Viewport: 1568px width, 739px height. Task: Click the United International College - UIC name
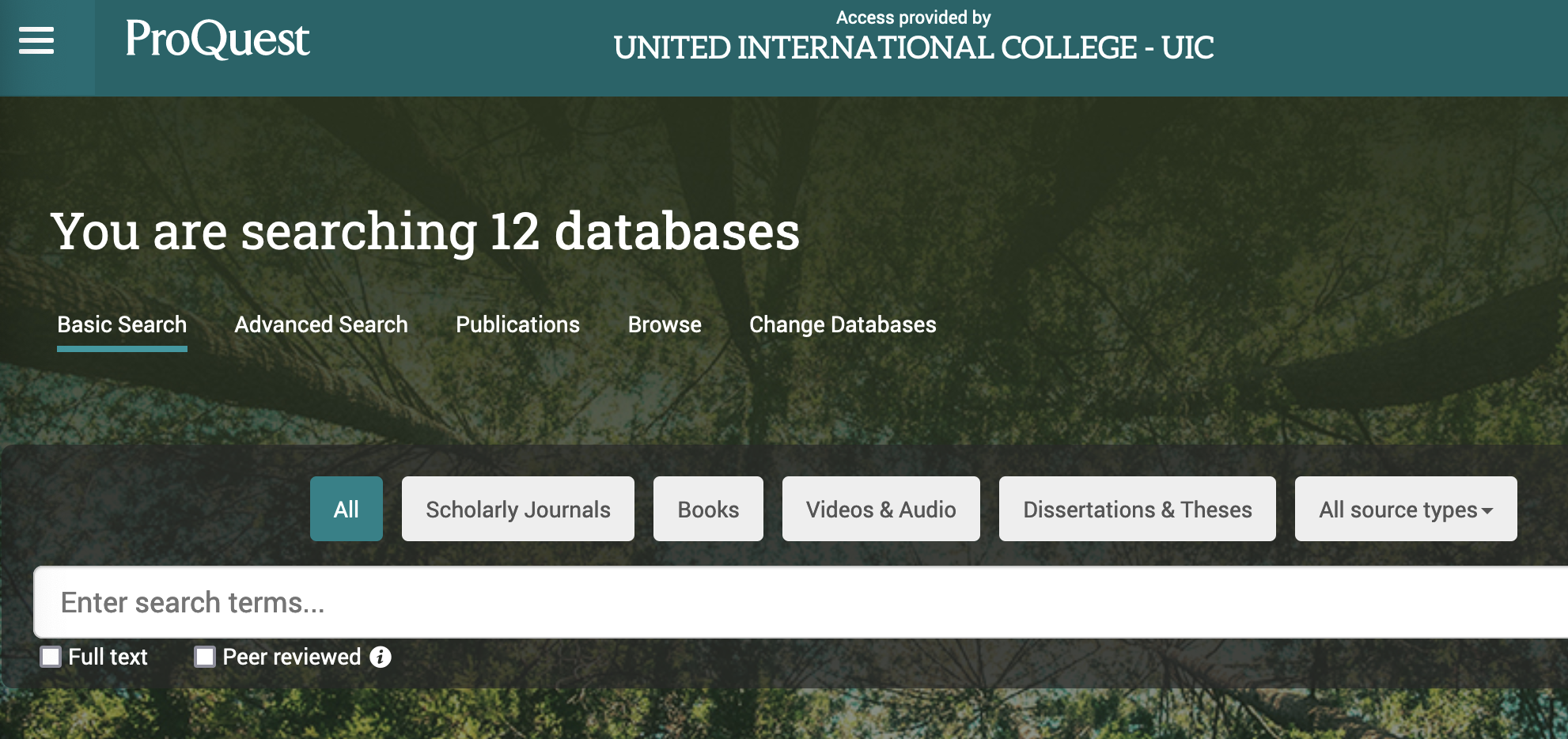913,48
